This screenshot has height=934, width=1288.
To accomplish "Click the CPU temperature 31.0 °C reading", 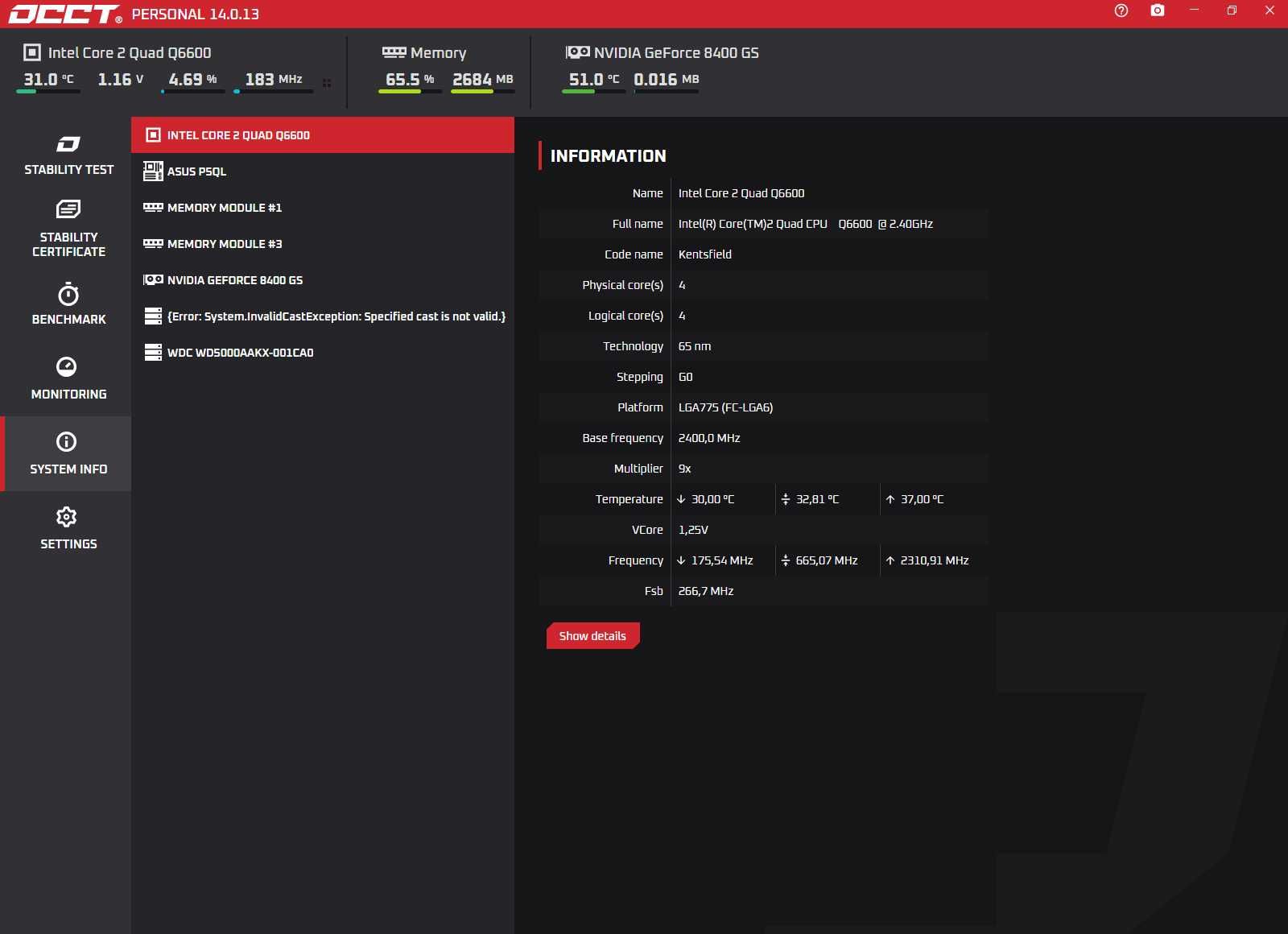I will [x=48, y=79].
